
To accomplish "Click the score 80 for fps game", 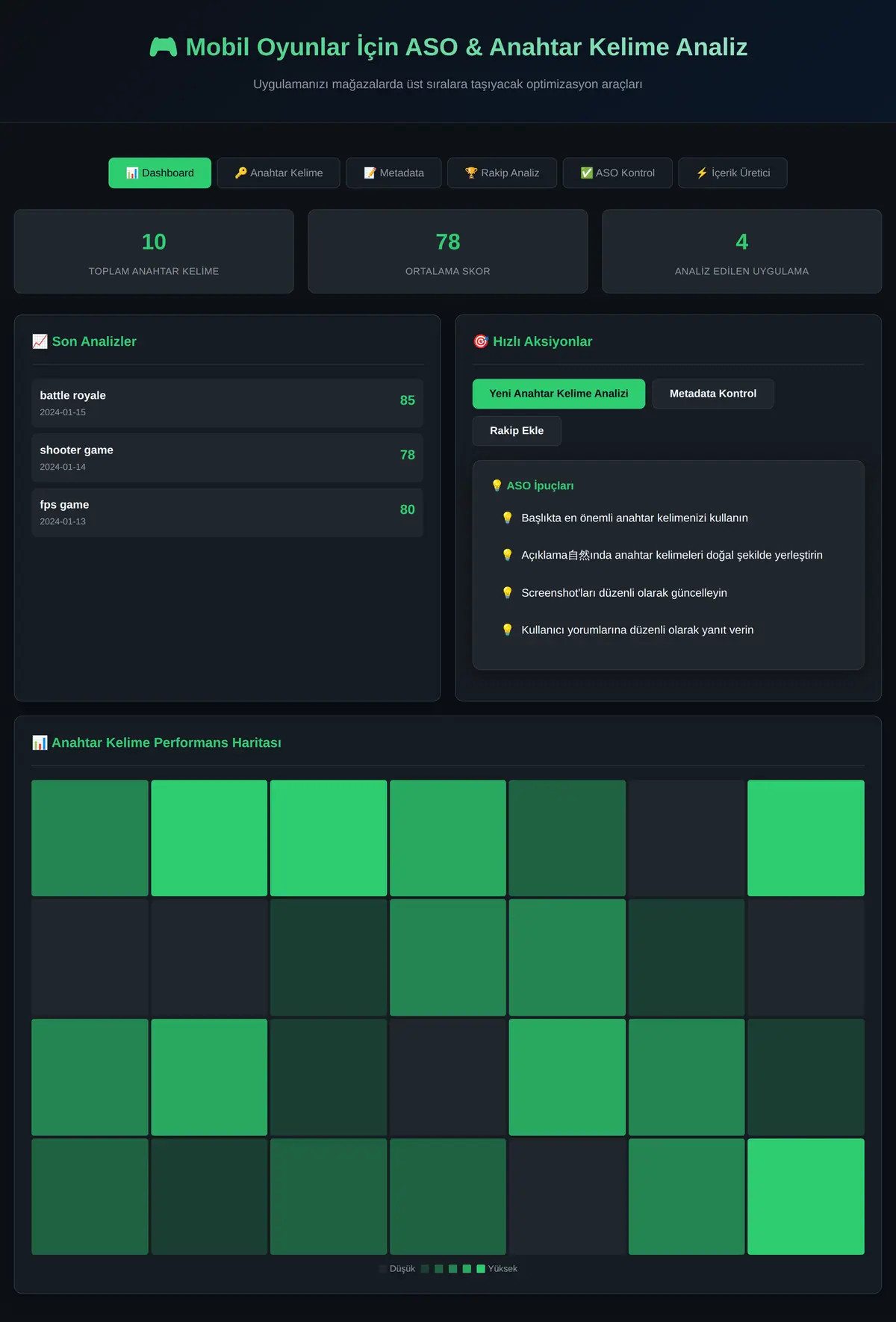I will pyautogui.click(x=408, y=509).
